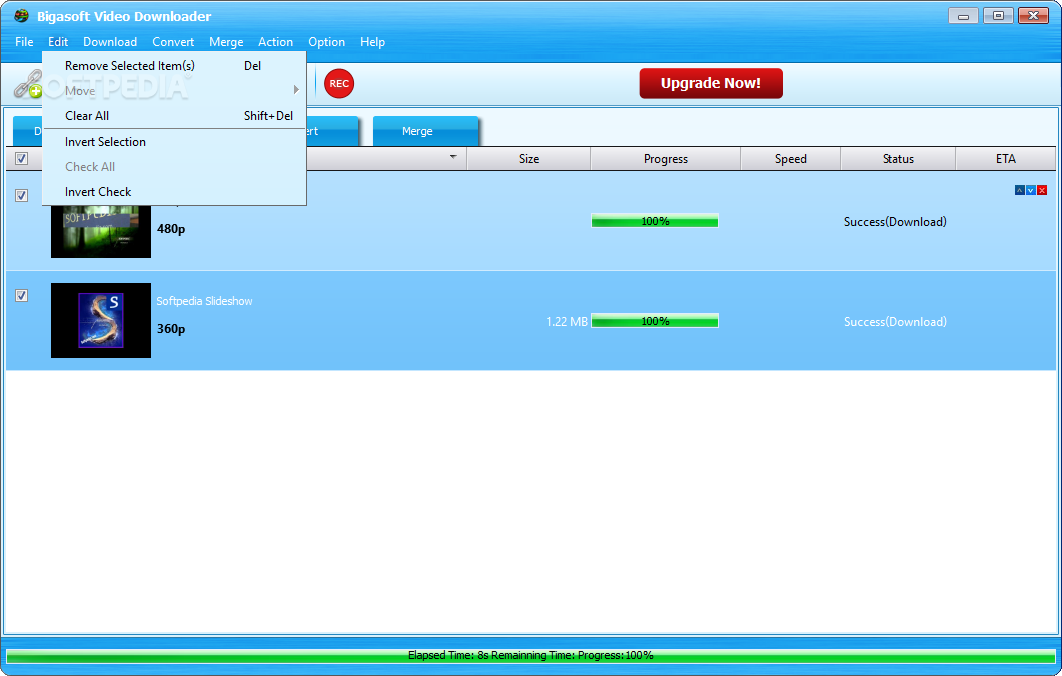Open the Merge menu in menu bar
This screenshot has width=1062, height=676.
pyautogui.click(x=226, y=42)
